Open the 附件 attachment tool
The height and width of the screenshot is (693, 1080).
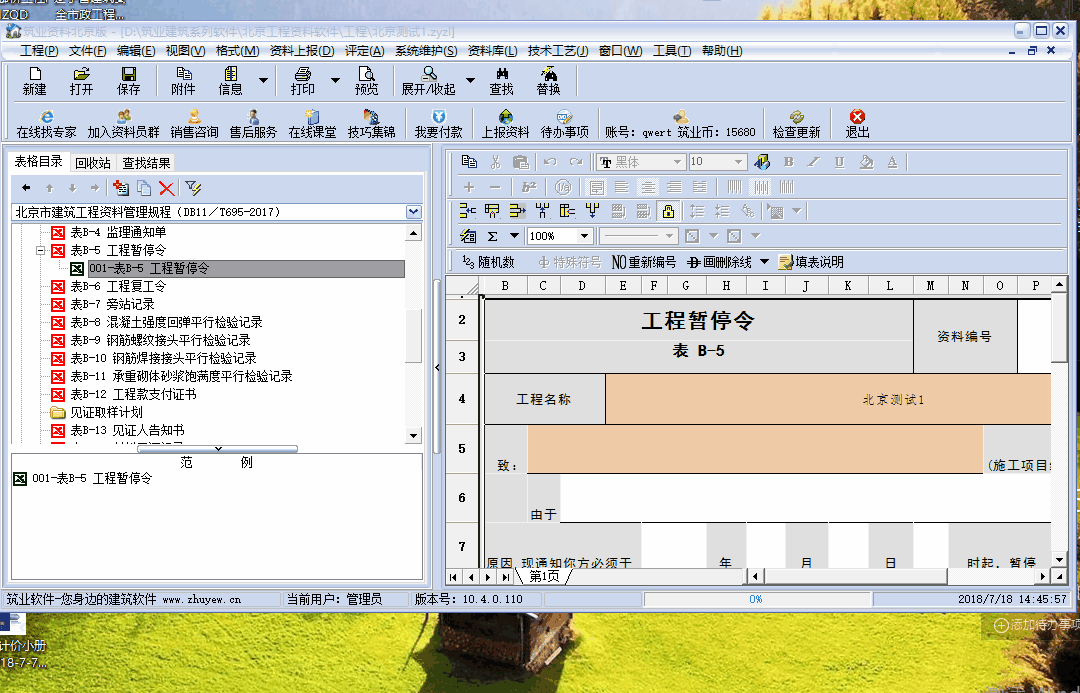click(x=184, y=80)
